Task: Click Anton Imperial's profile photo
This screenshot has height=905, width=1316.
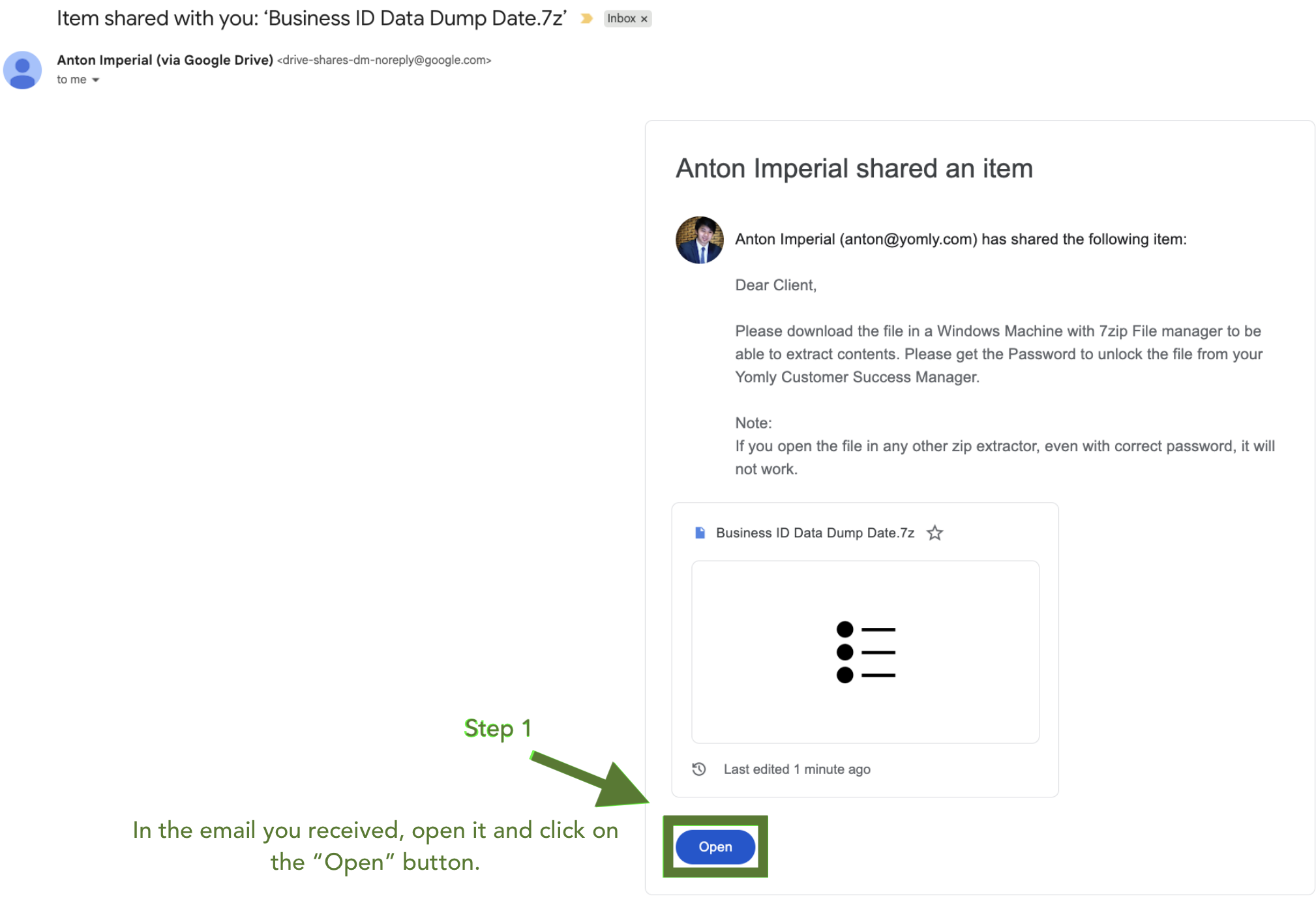Action: tap(699, 240)
